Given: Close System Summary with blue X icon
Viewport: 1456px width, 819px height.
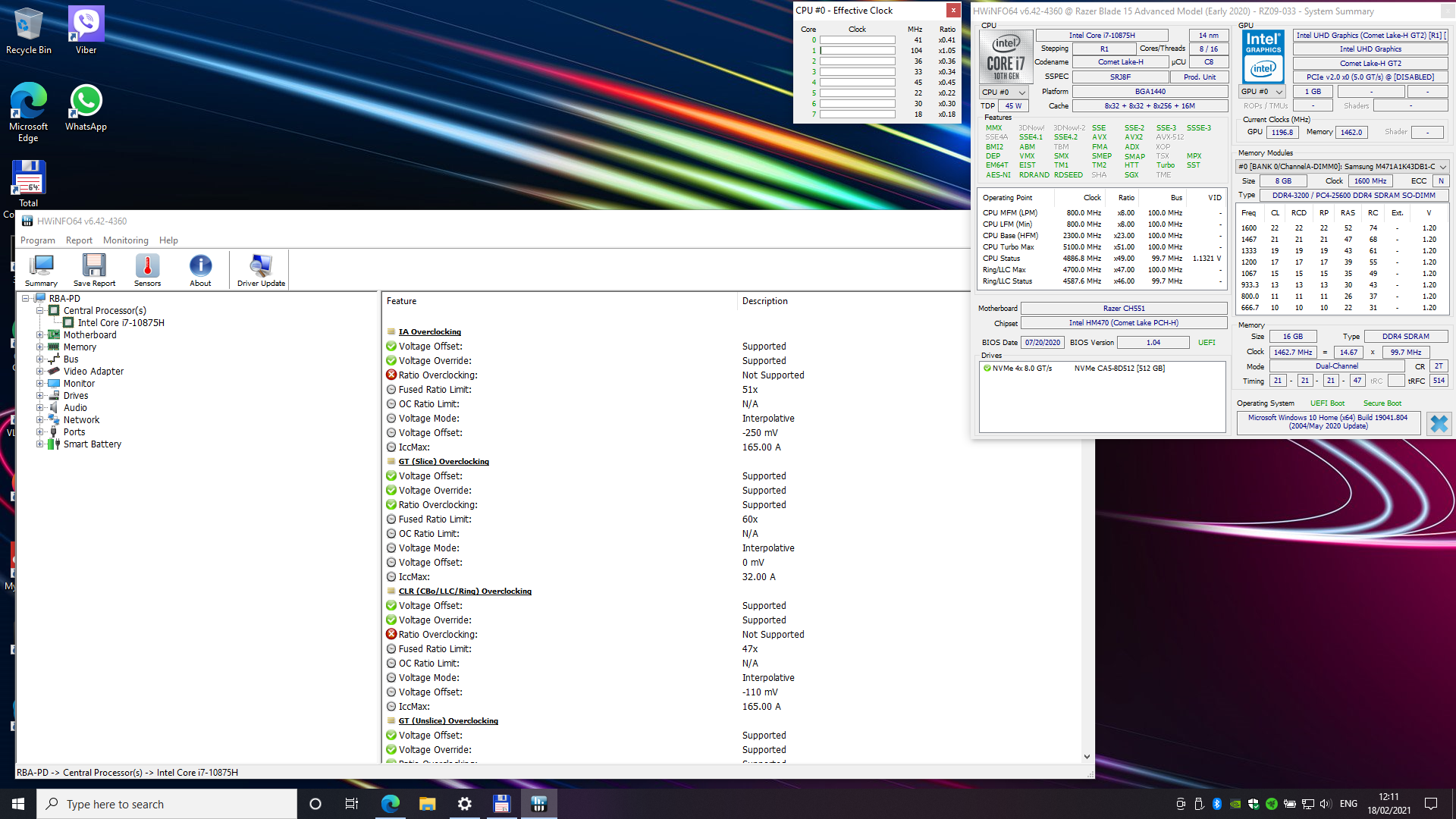Looking at the screenshot, I should [x=1439, y=423].
